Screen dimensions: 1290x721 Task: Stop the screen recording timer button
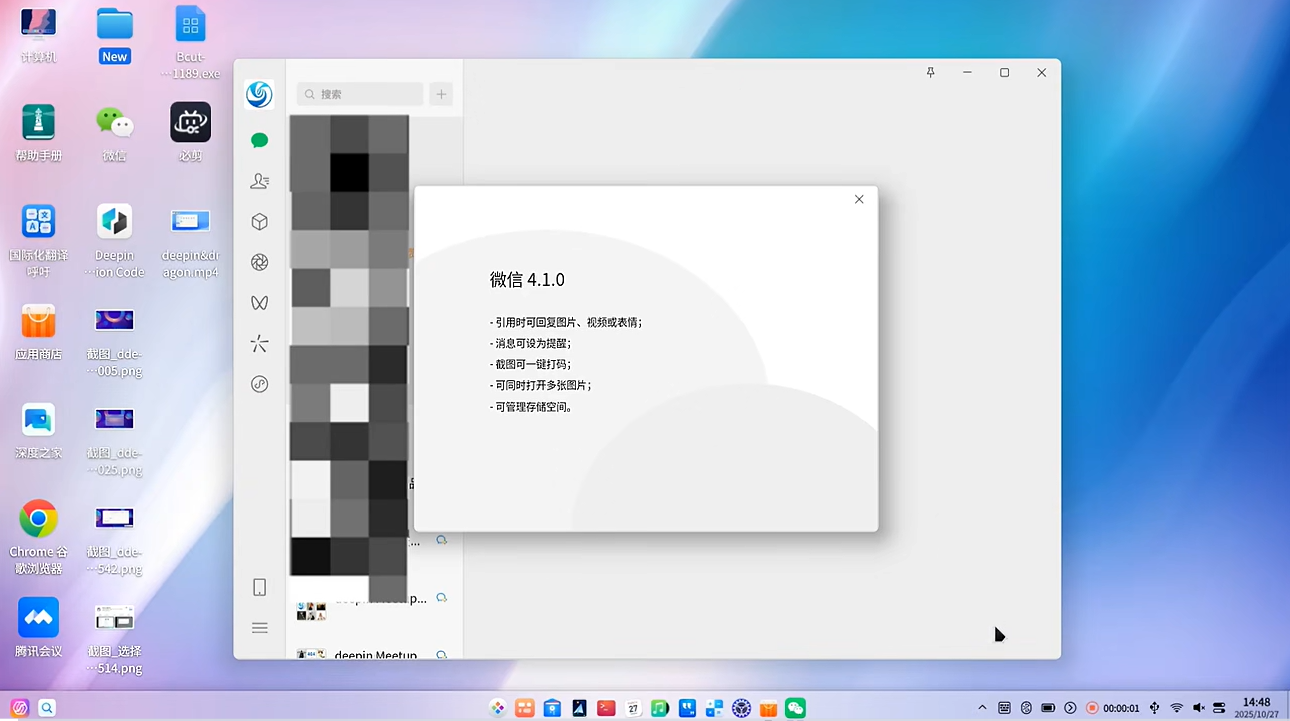(1092, 708)
